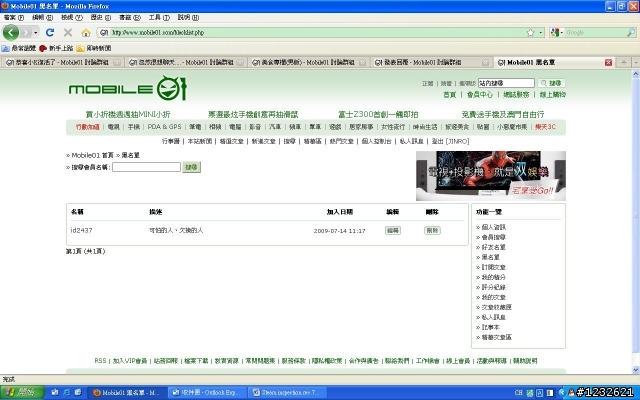Click the Mobile01 首頁 breadcrumb link

(x=92, y=156)
